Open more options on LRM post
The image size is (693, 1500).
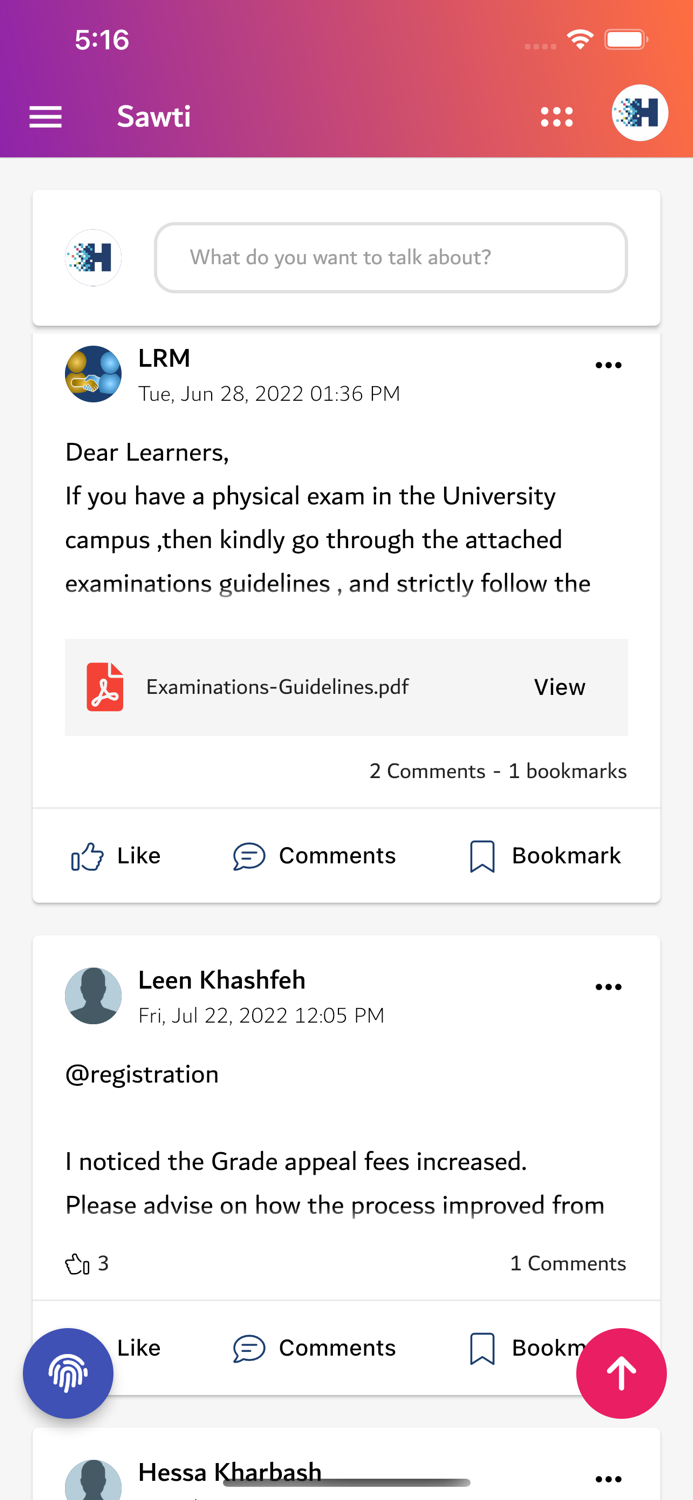(608, 366)
